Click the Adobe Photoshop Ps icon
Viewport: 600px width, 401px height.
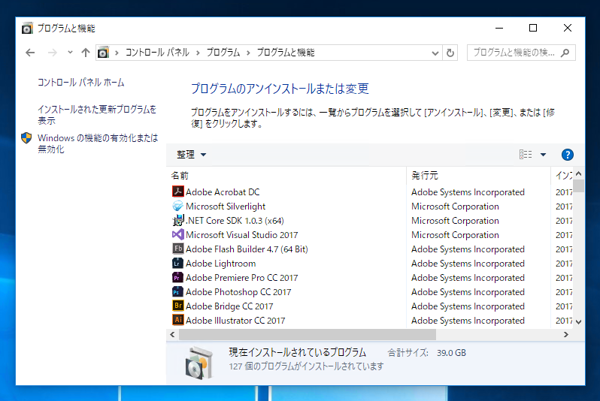(178, 292)
